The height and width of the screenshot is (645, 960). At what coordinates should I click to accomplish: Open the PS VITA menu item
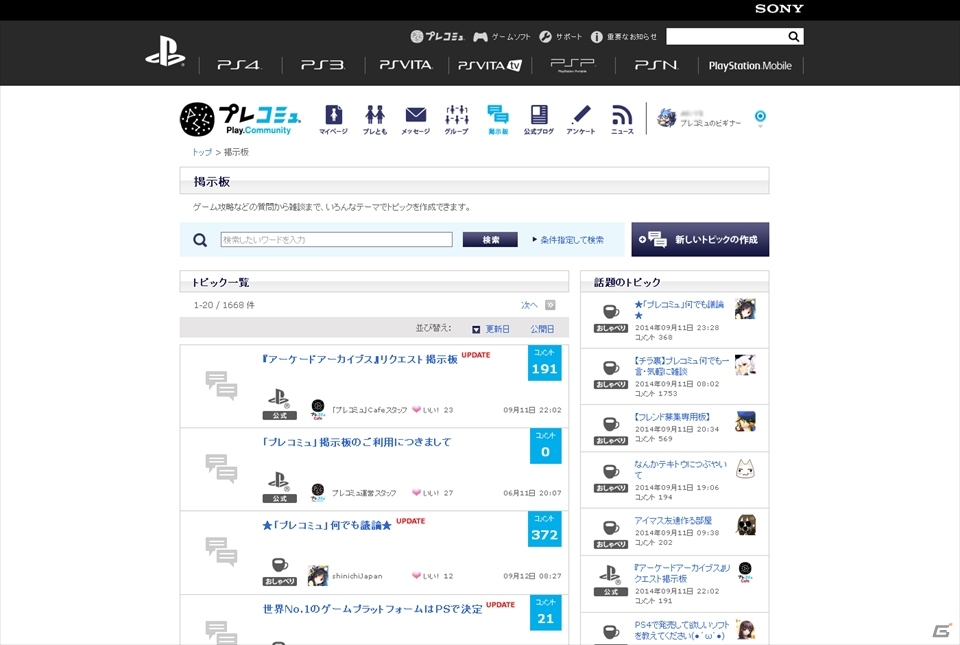click(406, 65)
